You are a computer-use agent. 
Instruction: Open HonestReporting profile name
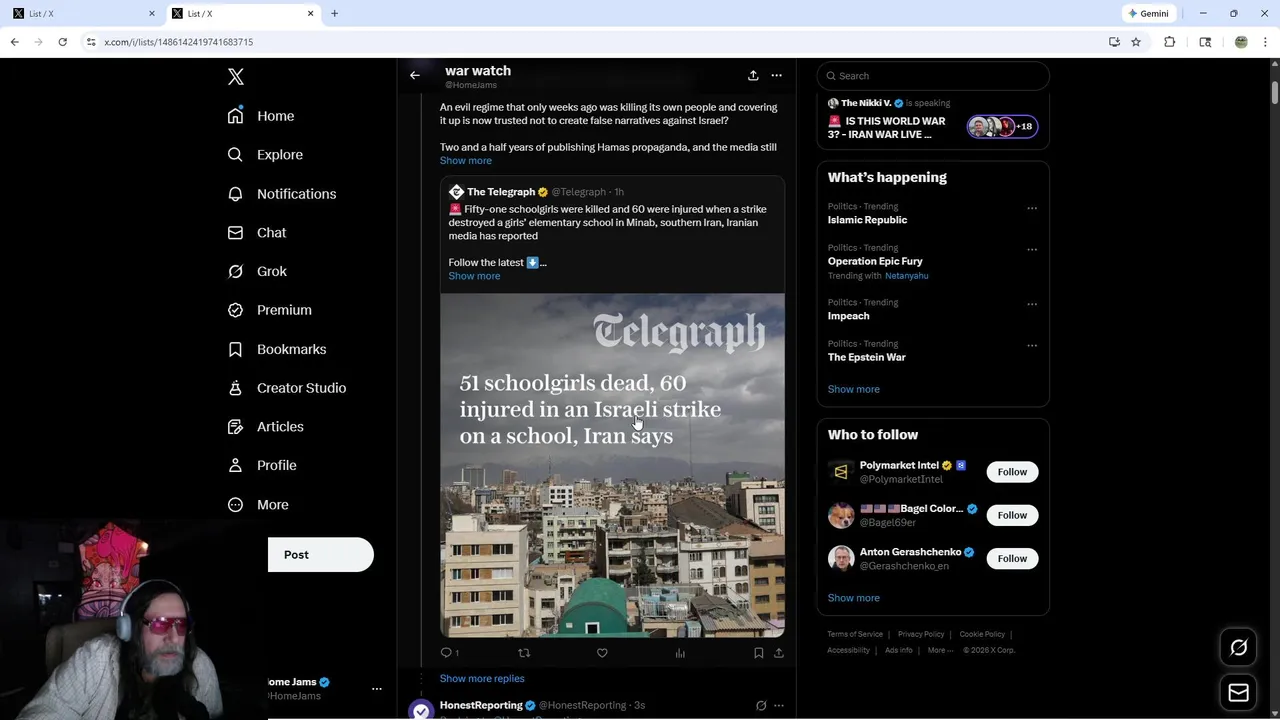(481, 705)
